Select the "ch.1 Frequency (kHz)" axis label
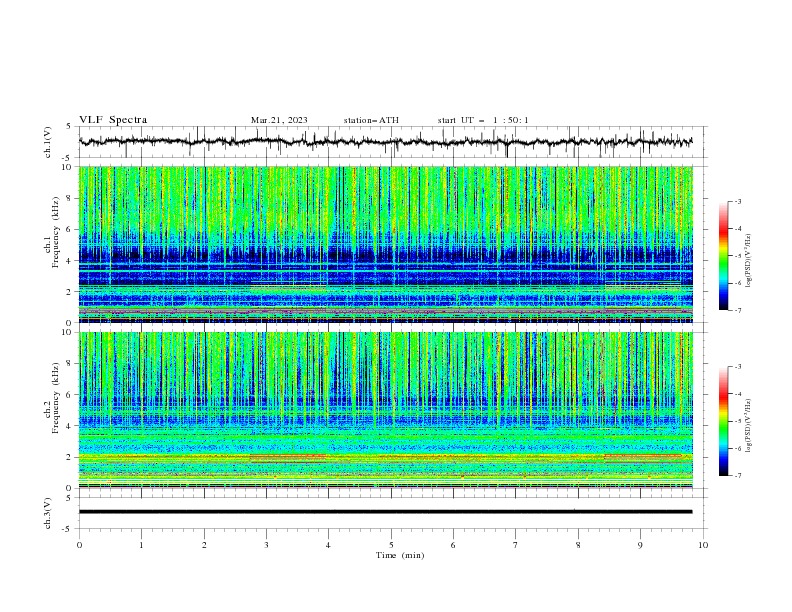This screenshot has width=792, height=612. tap(51, 231)
